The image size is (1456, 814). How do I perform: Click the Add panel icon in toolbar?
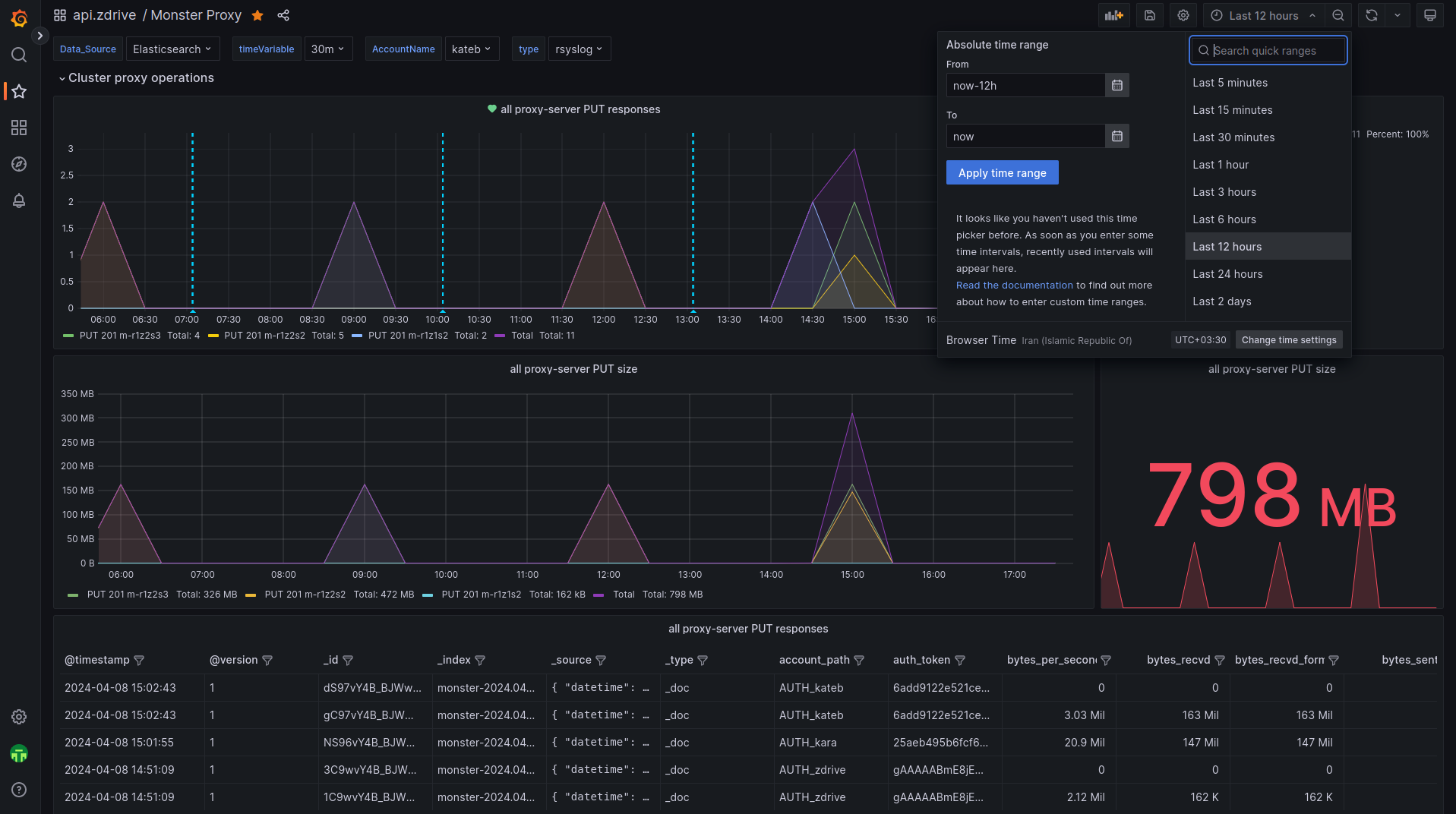[x=1113, y=15]
